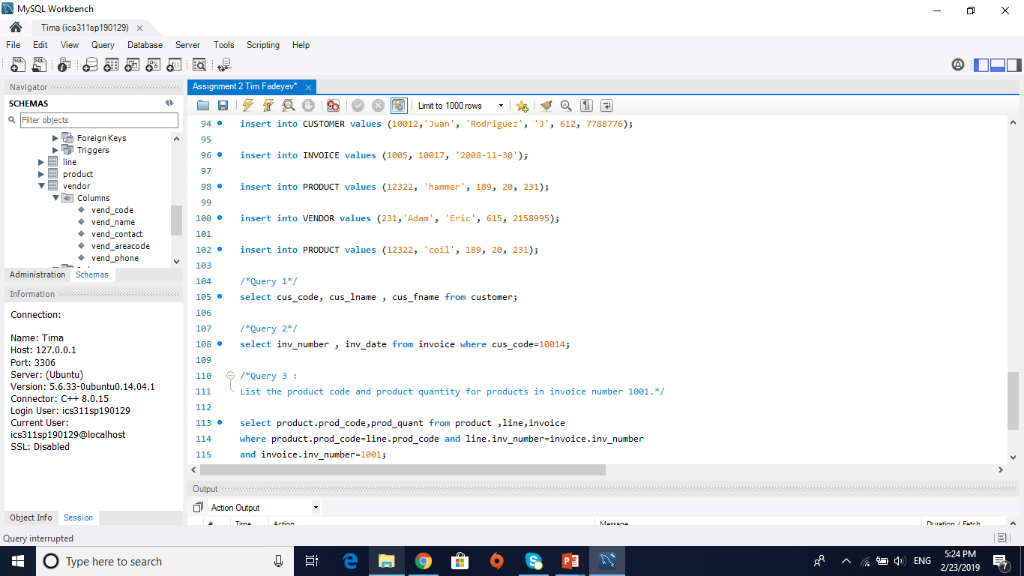
Task: Save current statement as snippet favorite
Action: pyautogui.click(x=522, y=106)
